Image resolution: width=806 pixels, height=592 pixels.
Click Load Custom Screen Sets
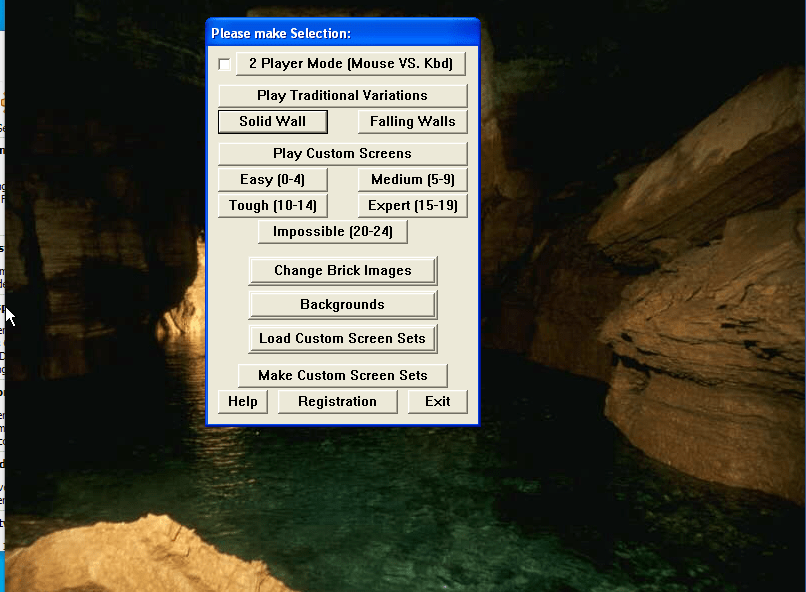pos(342,338)
